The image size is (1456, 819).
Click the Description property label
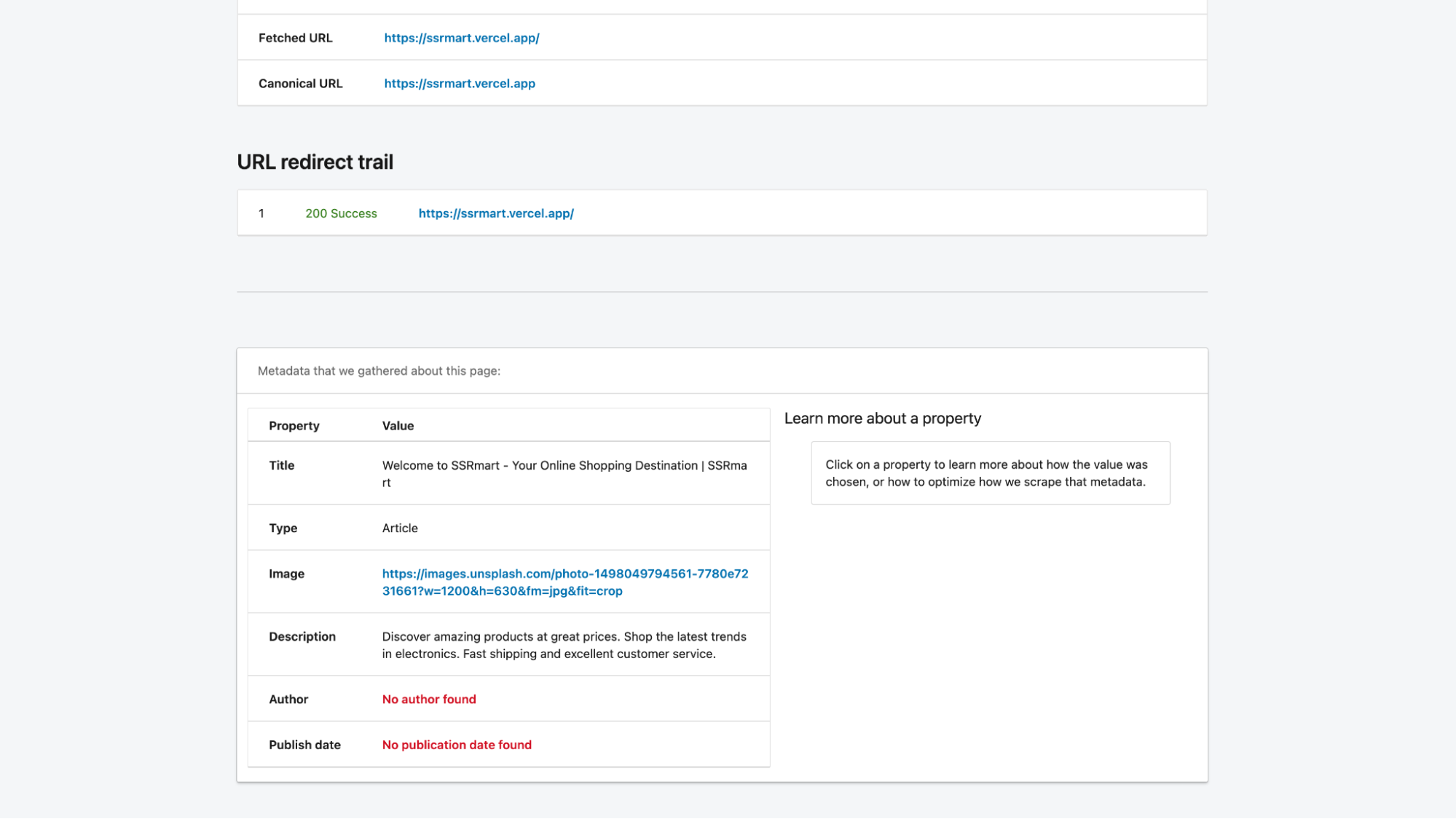(302, 636)
